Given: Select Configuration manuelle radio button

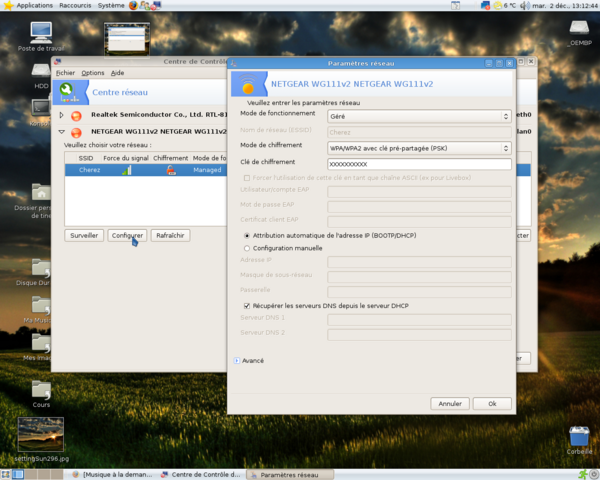Looking at the screenshot, I should [x=247, y=248].
